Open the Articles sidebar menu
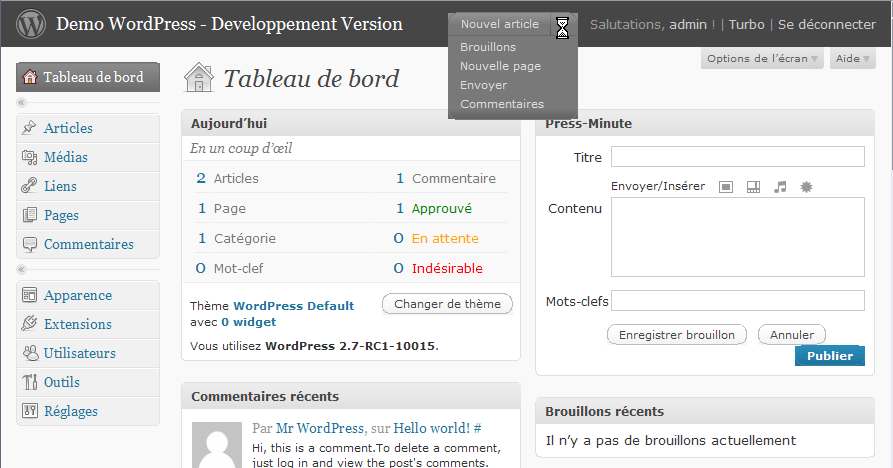Viewport: 893px width, 468px height. [x=88, y=128]
